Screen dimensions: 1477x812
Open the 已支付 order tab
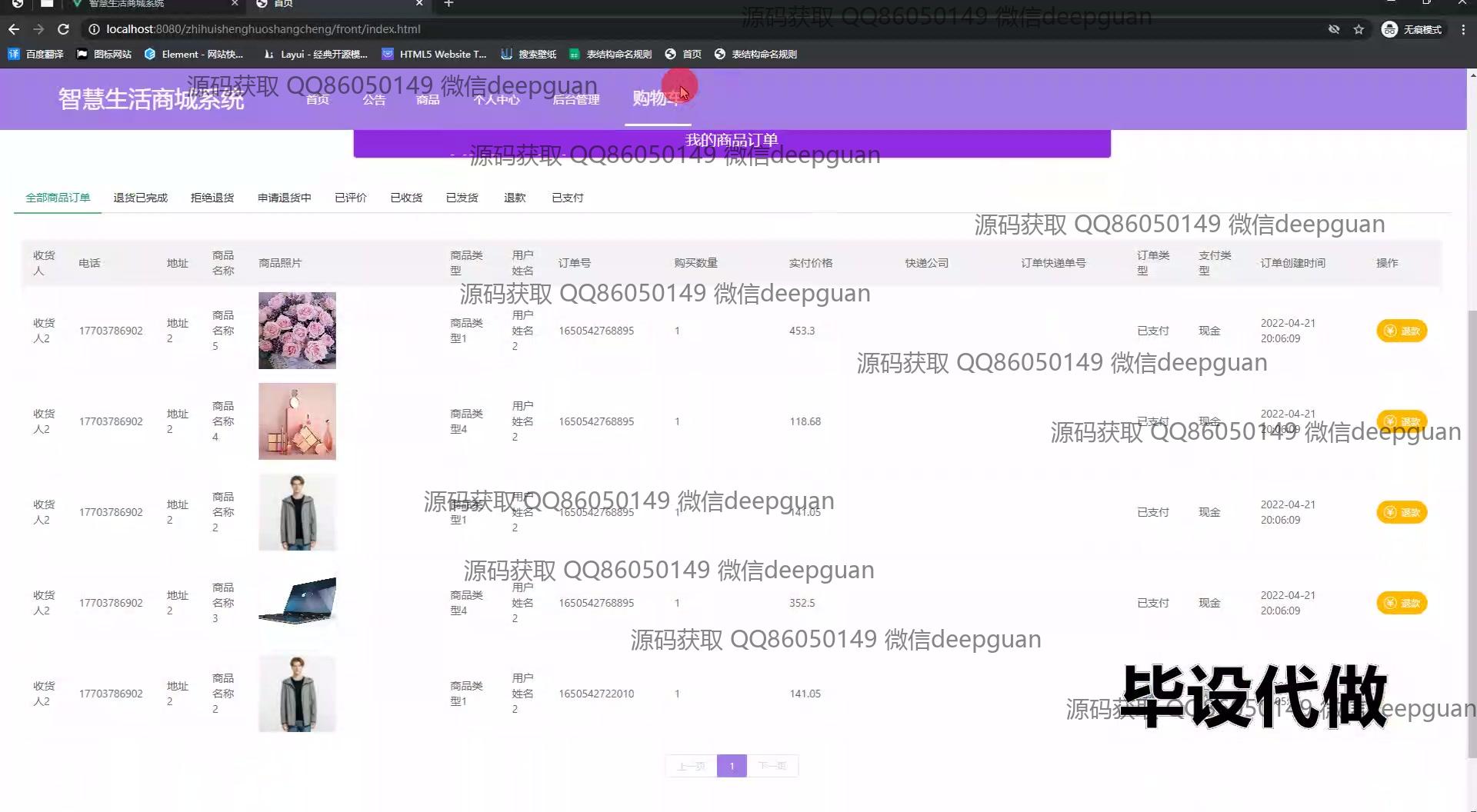[568, 198]
